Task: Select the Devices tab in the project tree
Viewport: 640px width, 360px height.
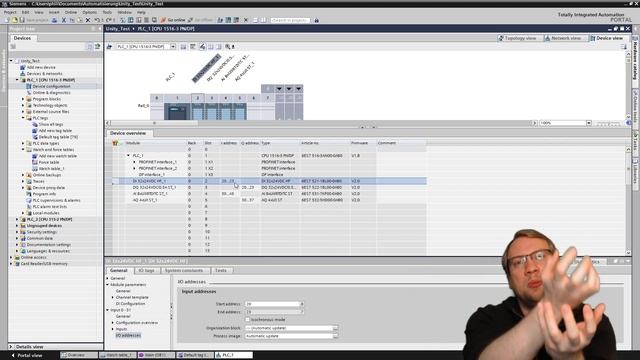Action: (x=22, y=38)
